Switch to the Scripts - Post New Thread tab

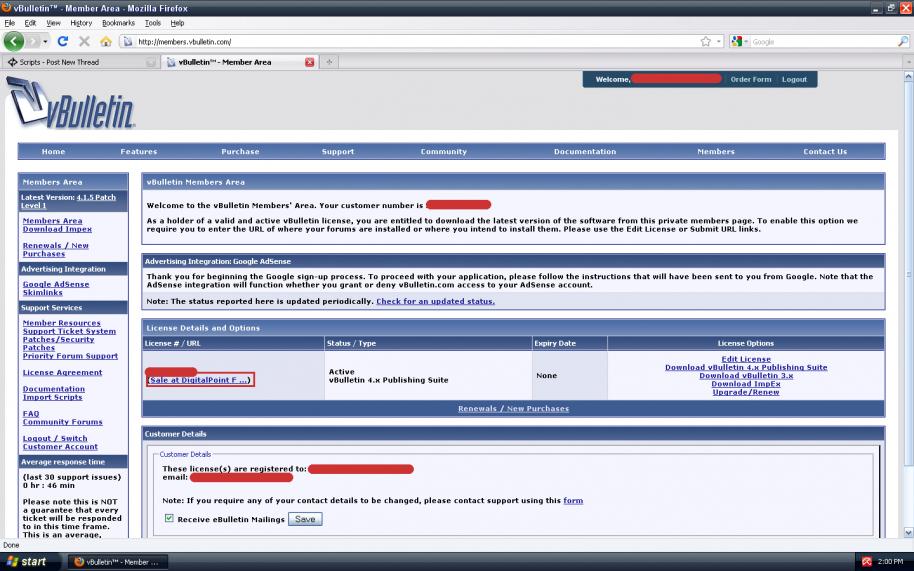(x=80, y=62)
